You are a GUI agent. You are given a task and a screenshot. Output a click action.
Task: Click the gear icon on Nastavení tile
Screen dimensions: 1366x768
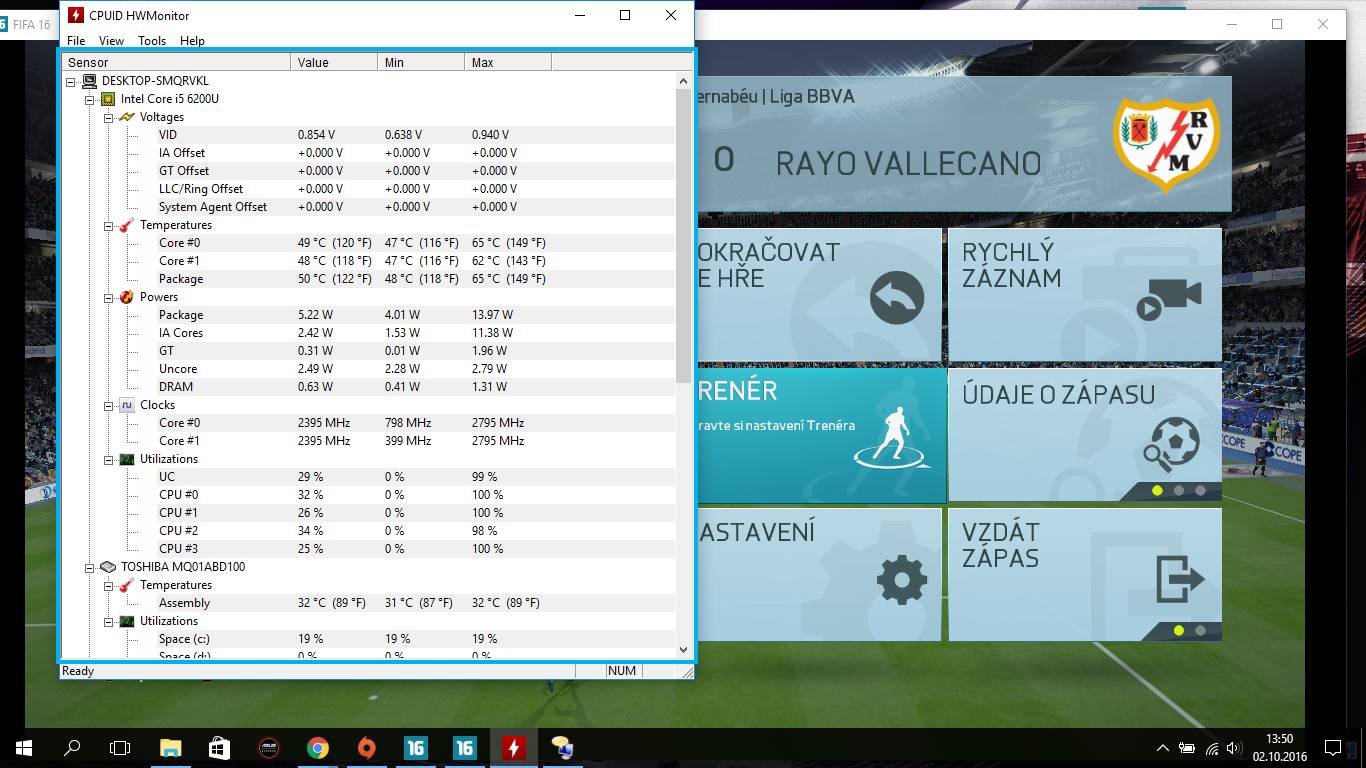tap(901, 579)
